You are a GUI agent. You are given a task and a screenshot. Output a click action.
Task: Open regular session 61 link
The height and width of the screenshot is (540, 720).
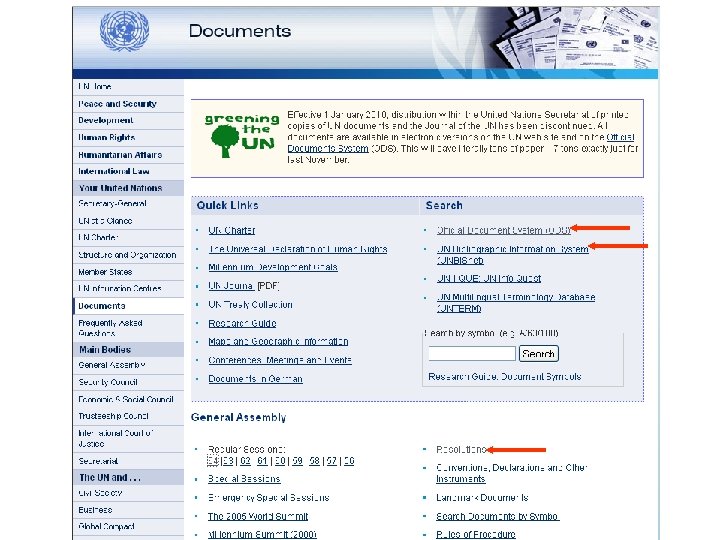[262, 461]
